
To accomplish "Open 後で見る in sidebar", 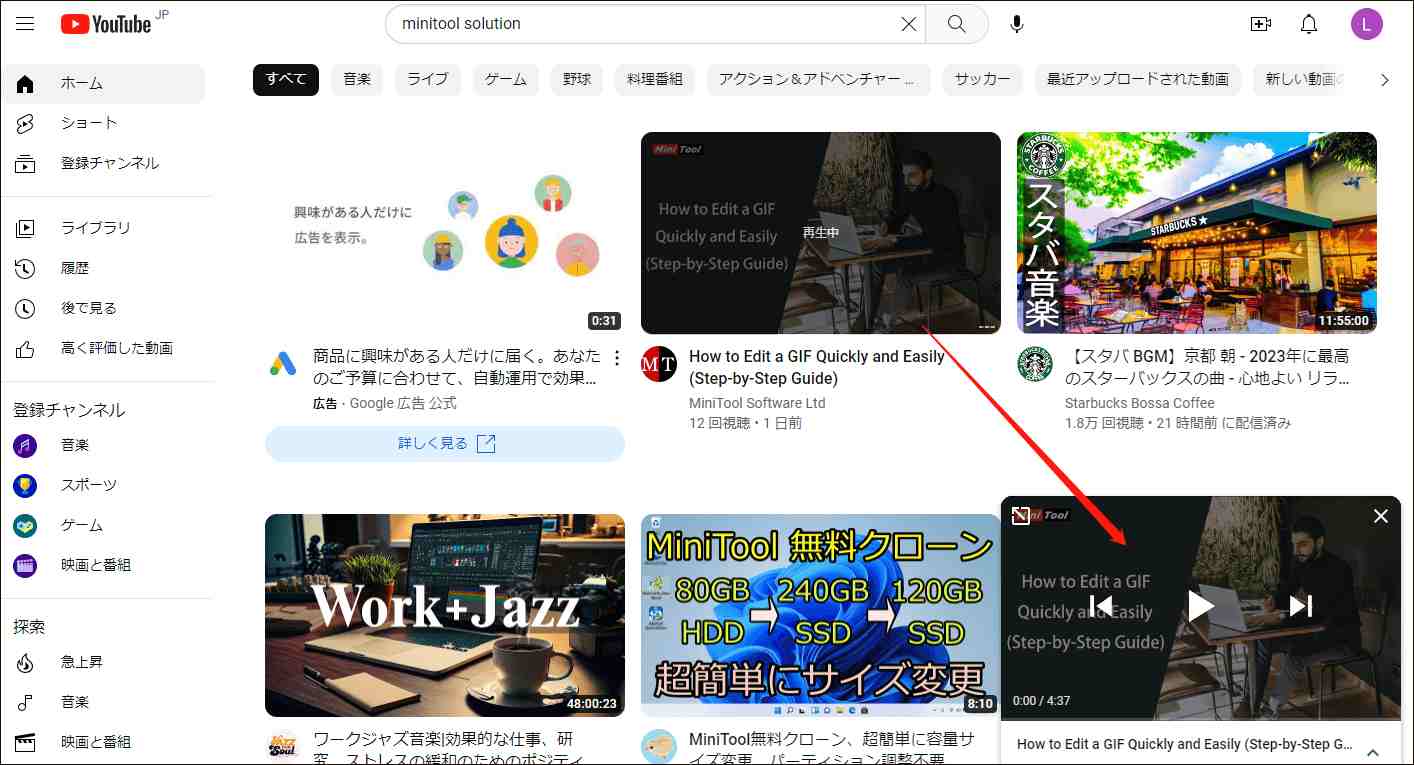I will point(104,308).
